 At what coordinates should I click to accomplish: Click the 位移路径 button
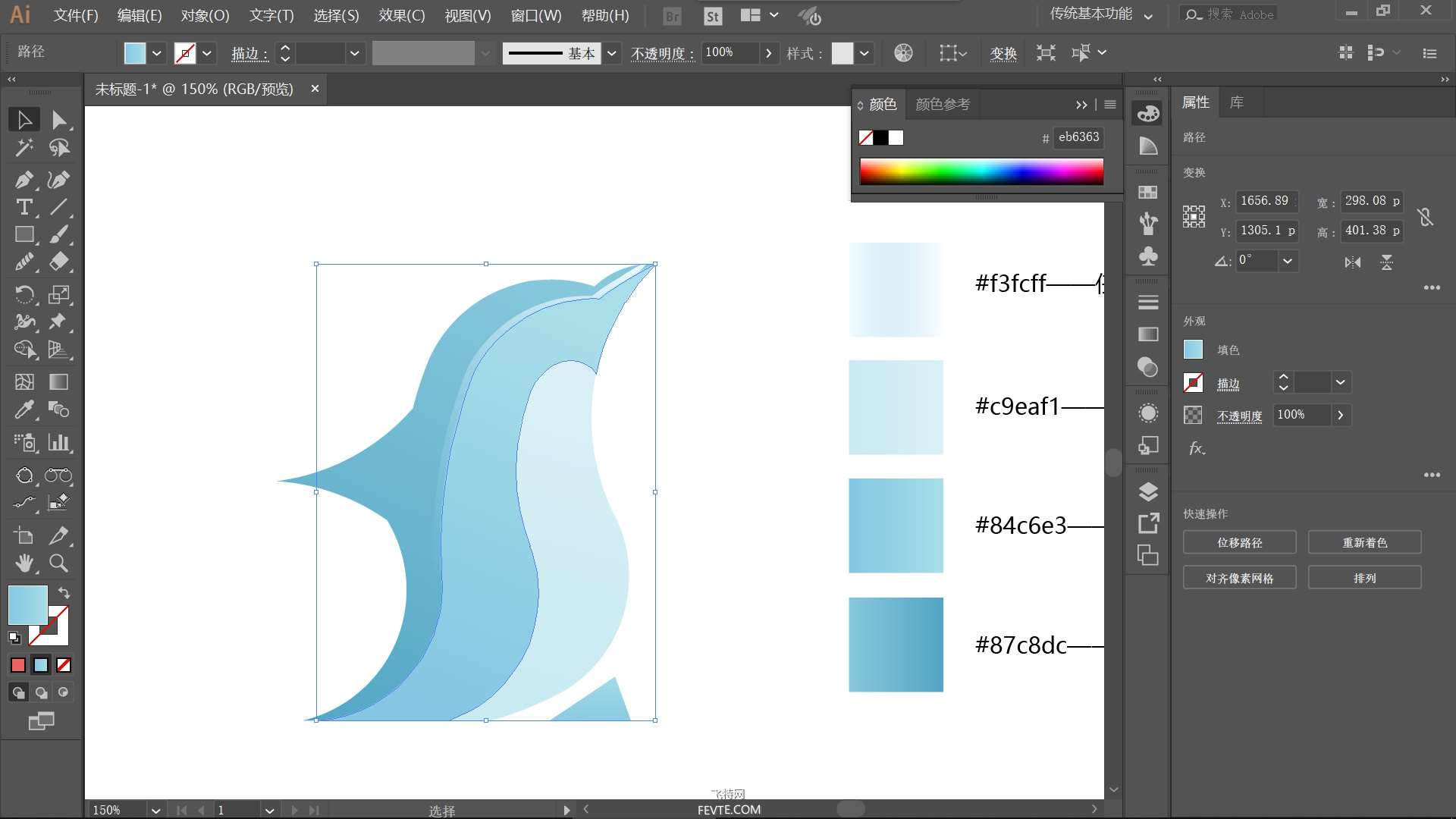click(x=1240, y=543)
